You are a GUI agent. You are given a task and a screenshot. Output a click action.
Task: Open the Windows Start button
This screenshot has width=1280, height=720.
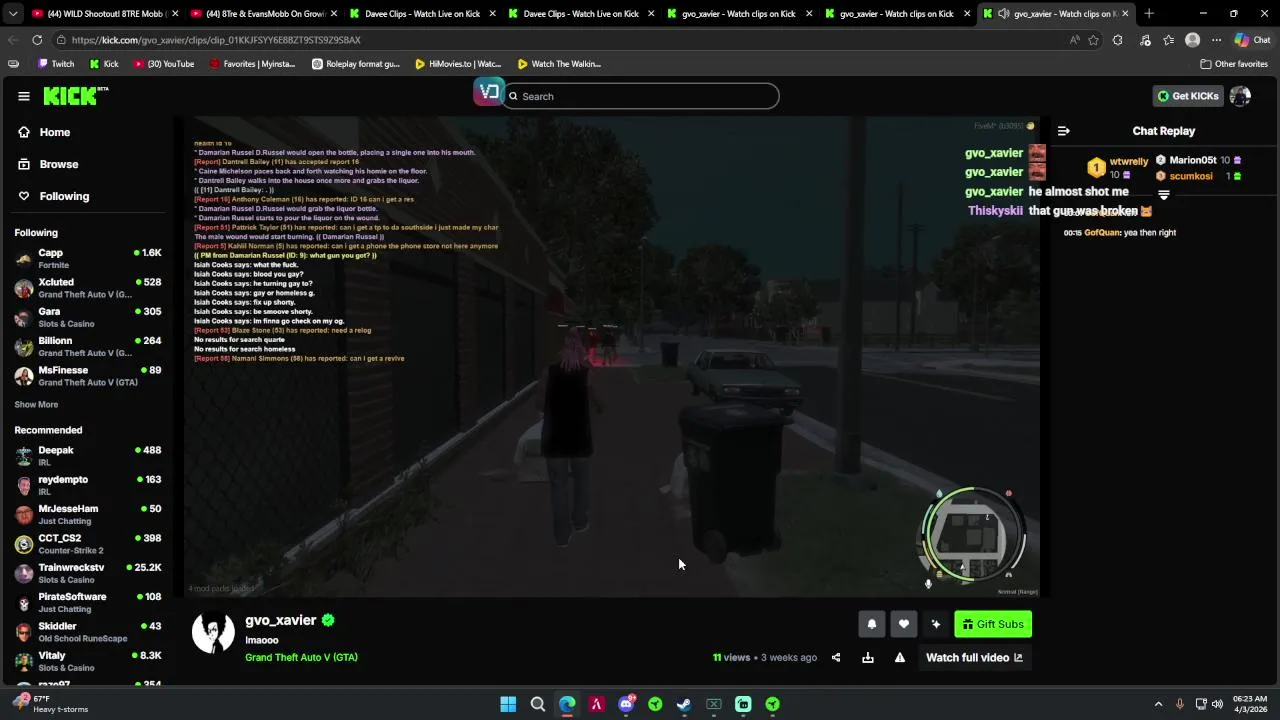[x=508, y=704]
